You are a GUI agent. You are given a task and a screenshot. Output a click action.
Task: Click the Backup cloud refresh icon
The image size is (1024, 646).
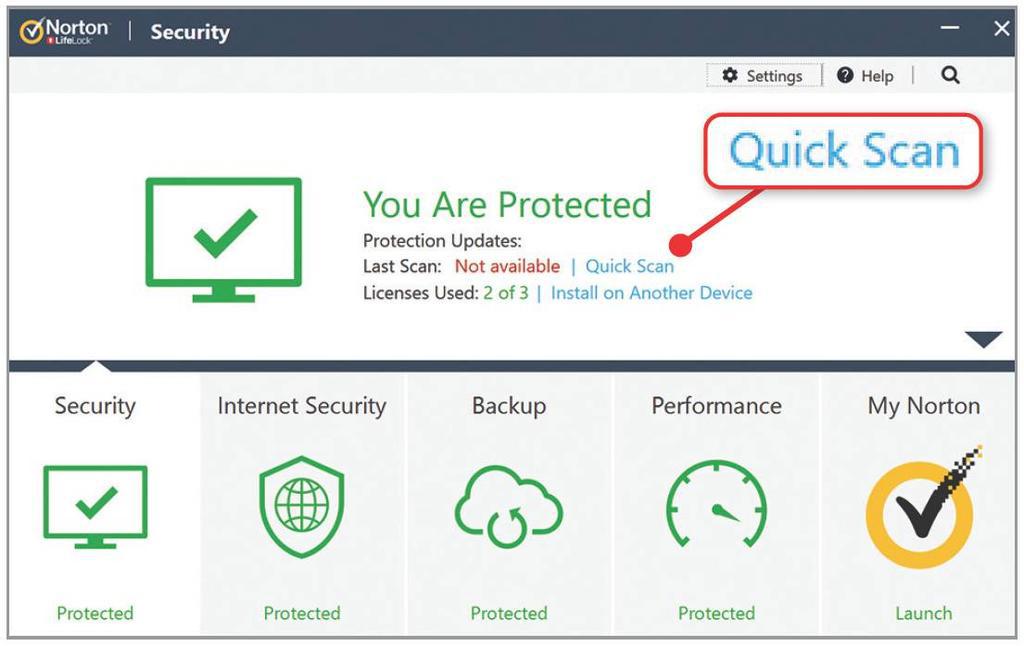[x=508, y=507]
